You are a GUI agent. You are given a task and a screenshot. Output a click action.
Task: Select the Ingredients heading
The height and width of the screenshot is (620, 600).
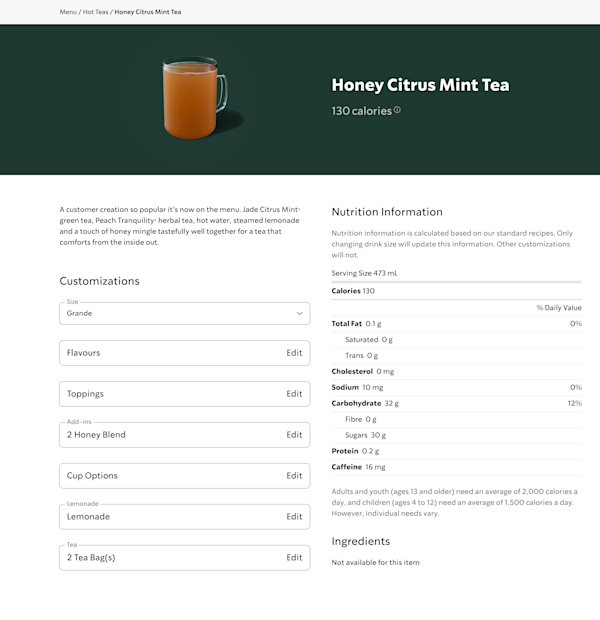(361, 541)
